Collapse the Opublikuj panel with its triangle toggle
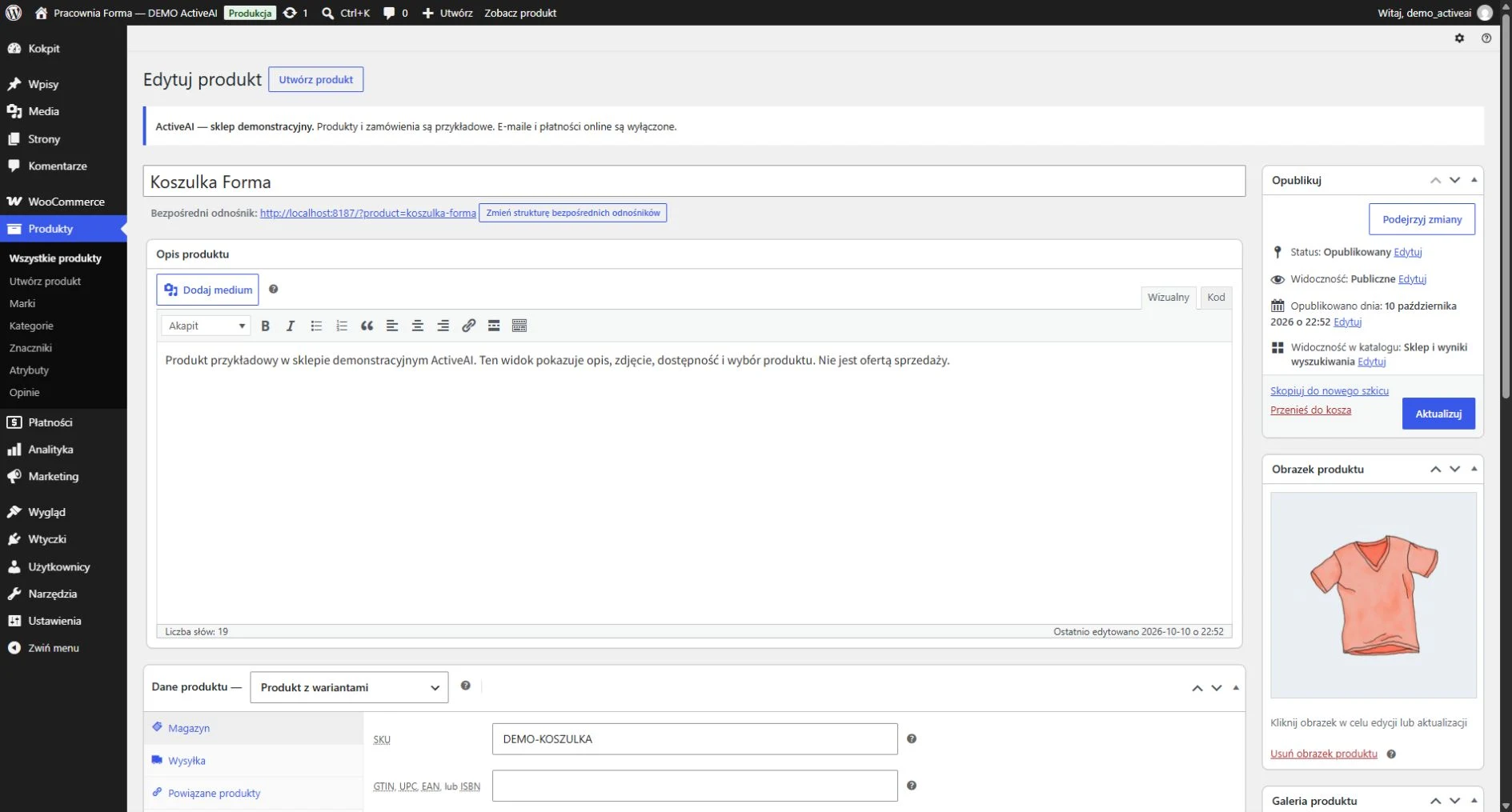1512x812 pixels. tap(1474, 180)
